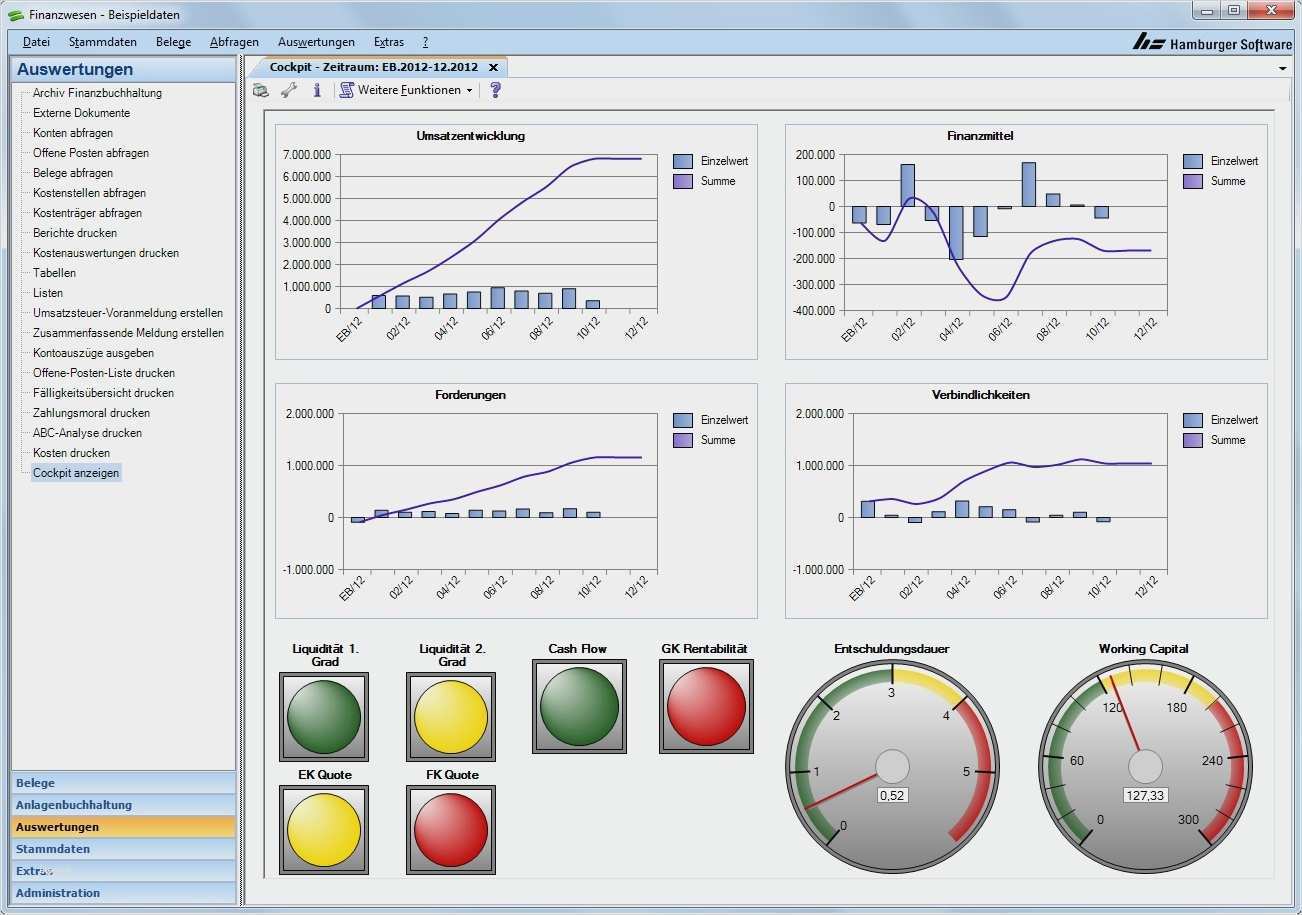Open the Belege menu in the menu bar
This screenshot has width=1302, height=915.
click(174, 42)
